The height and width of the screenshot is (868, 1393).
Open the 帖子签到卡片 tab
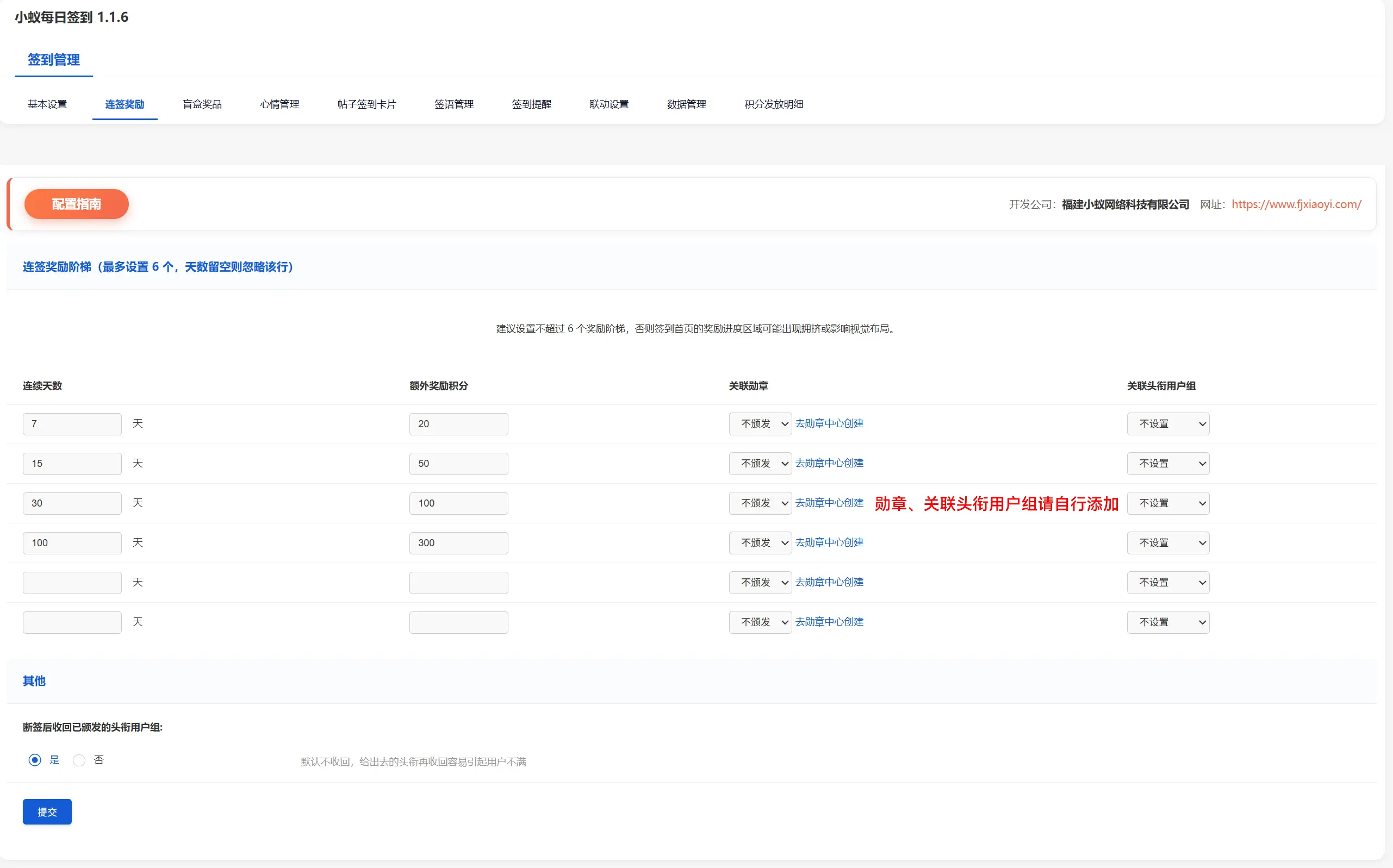click(367, 104)
